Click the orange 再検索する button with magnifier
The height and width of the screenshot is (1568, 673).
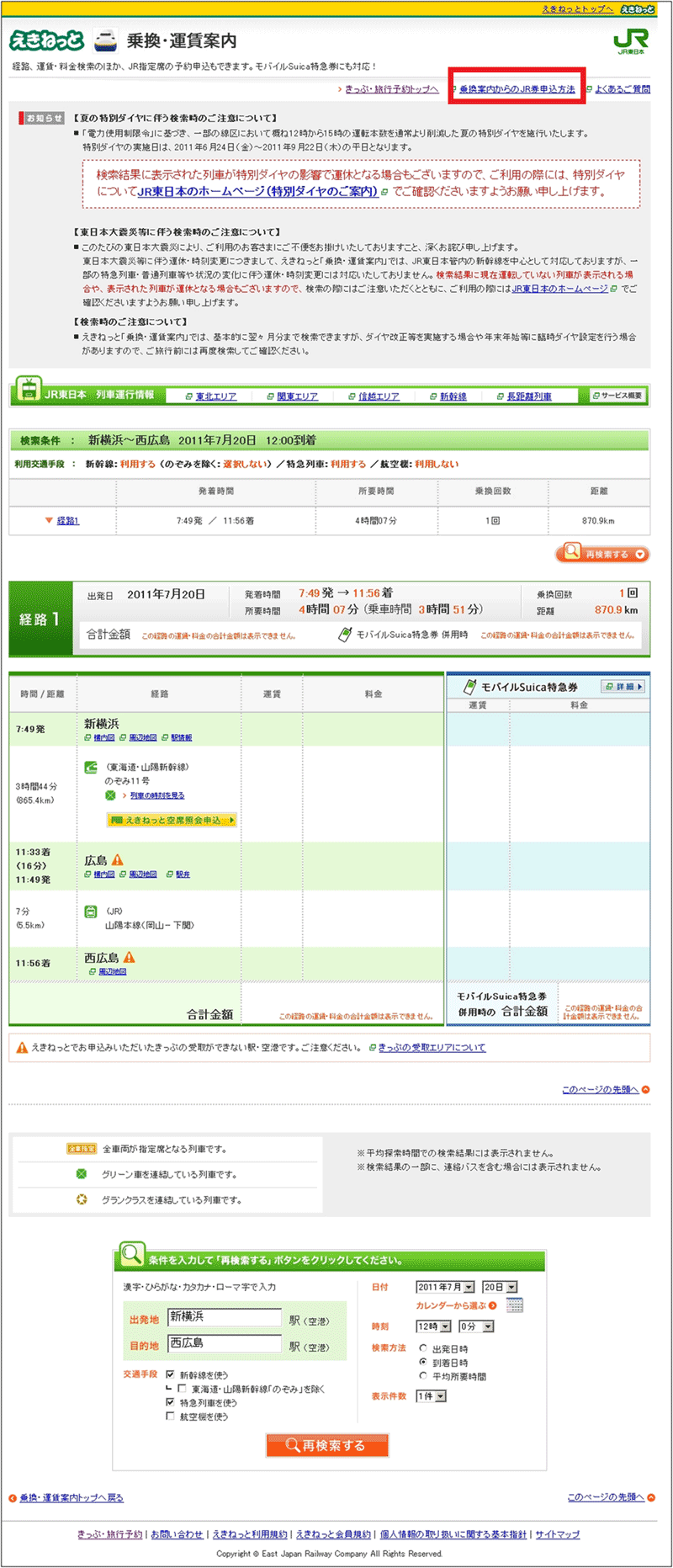coord(327,1445)
